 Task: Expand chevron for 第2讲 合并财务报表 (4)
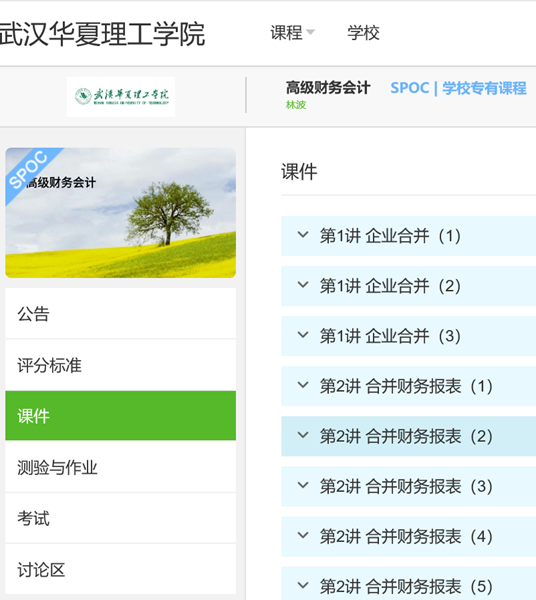[303, 535]
